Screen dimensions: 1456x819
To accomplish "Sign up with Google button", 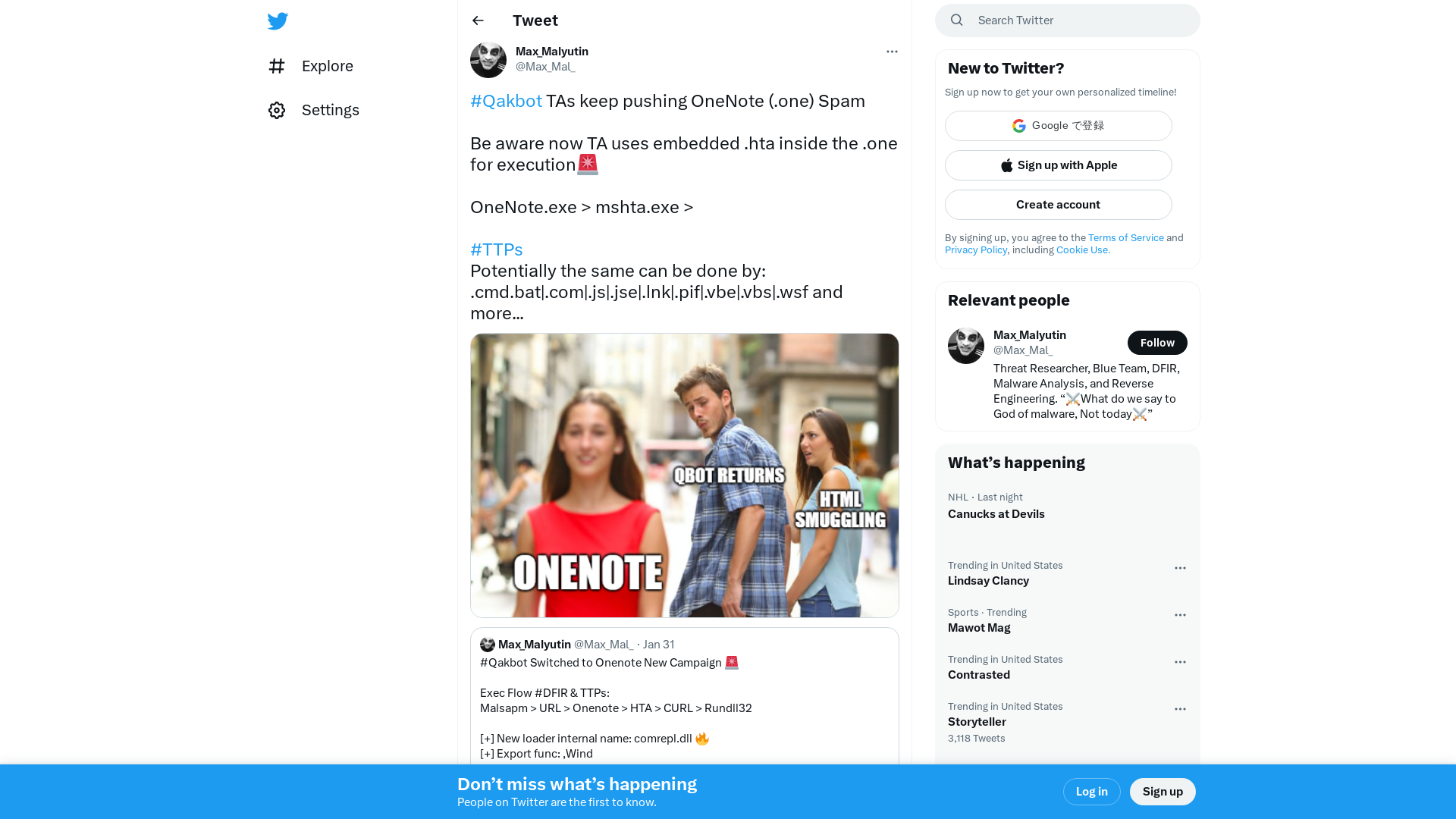I will (x=1059, y=126).
